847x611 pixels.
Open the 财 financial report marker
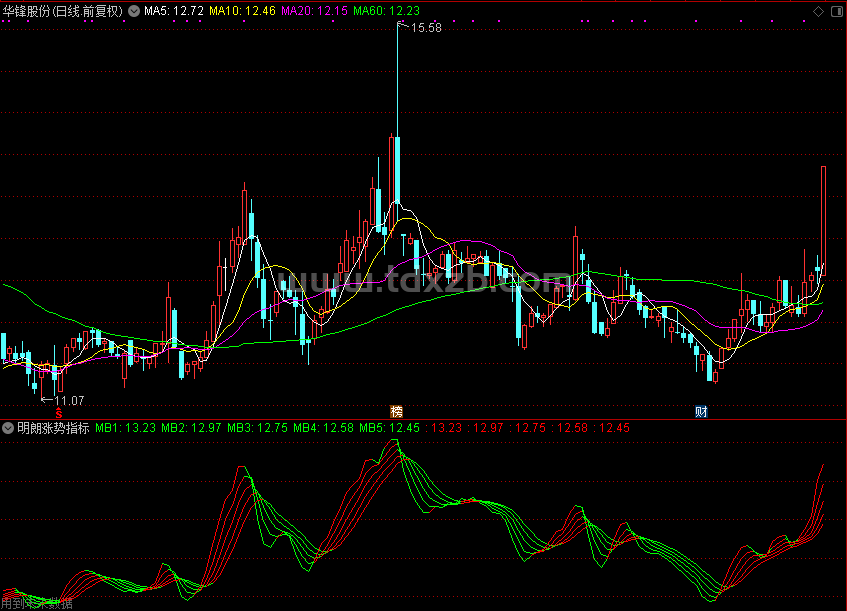[701, 411]
